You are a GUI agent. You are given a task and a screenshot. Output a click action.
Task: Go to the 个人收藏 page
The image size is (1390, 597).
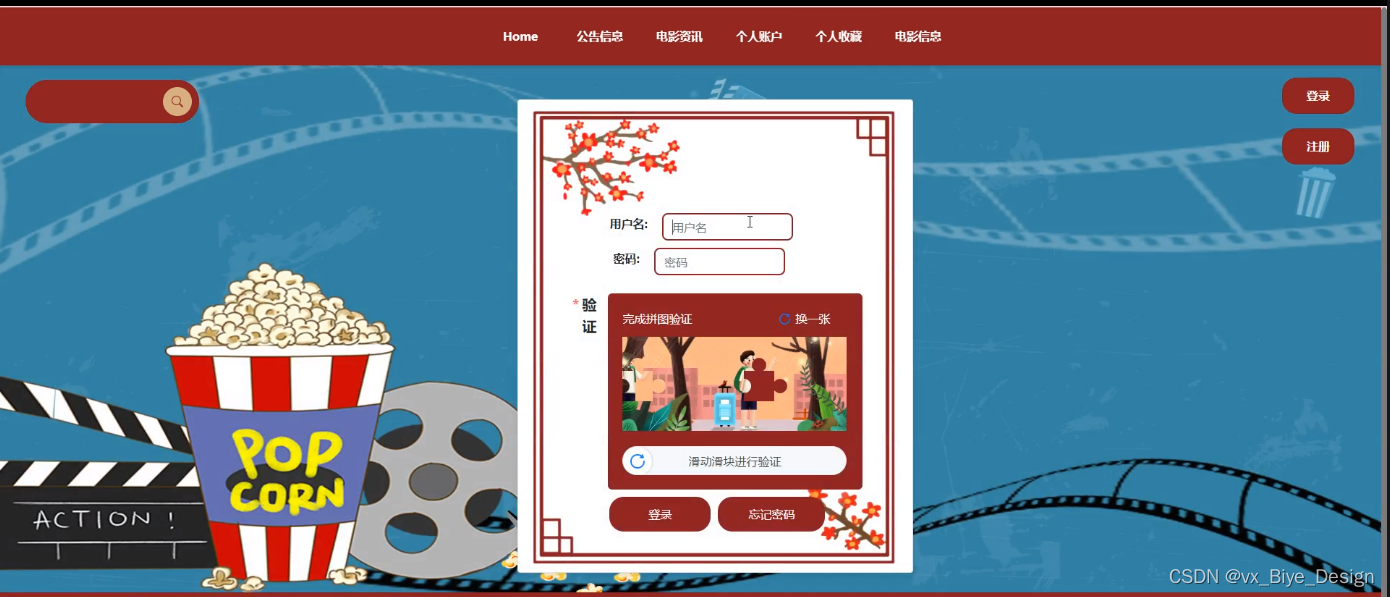[x=838, y=37]
